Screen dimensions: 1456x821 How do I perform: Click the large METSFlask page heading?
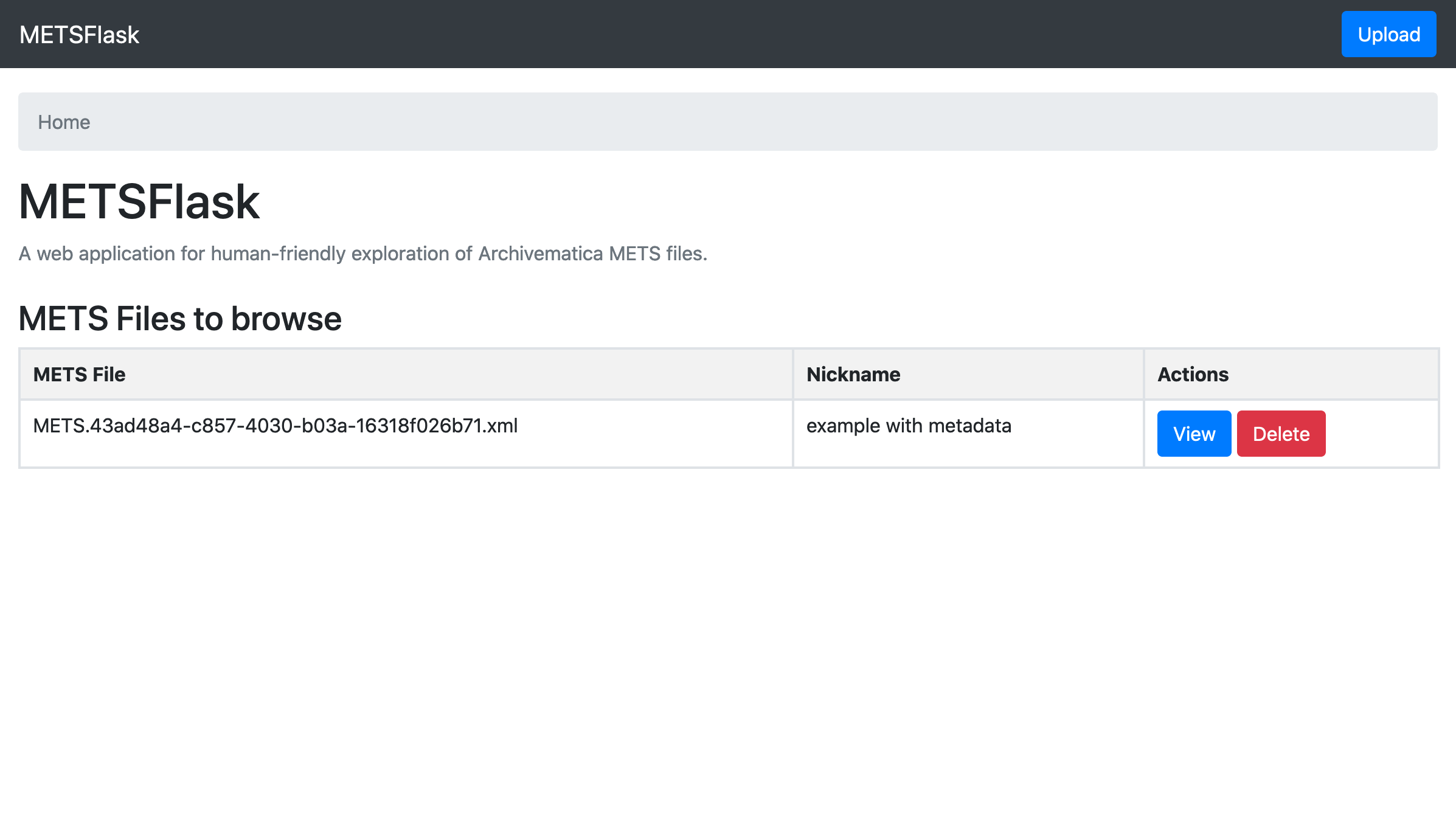click(x=139, y=202)
